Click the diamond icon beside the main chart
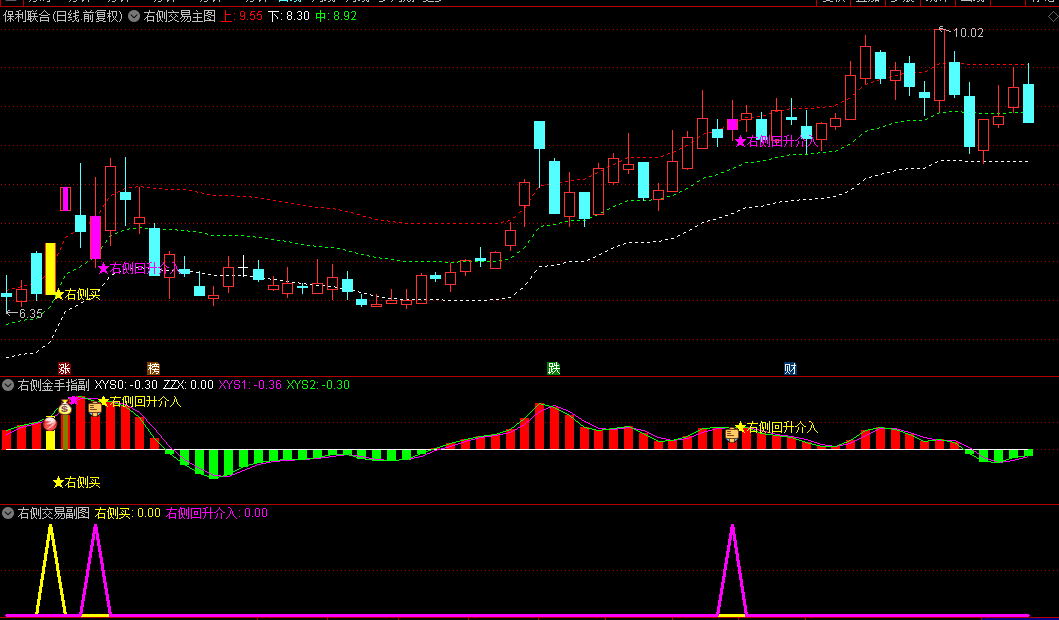Viewport: 1059px width, 620px height. [1052, 17]
